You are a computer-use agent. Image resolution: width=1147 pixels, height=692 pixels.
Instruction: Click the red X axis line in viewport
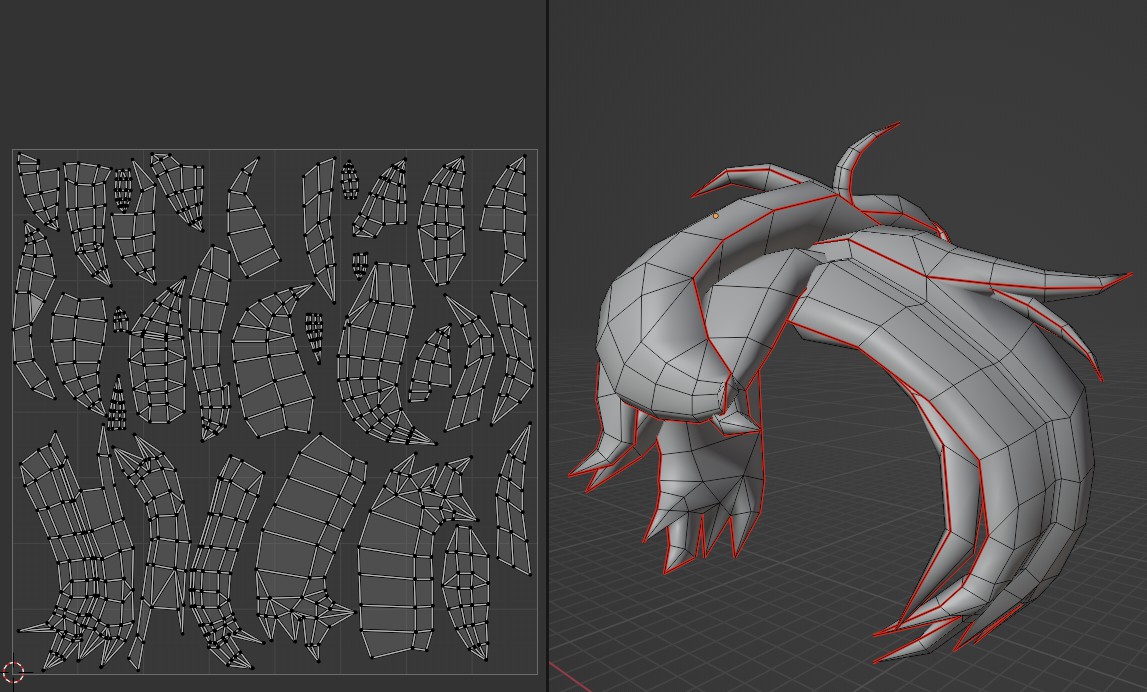click(570, 677)
